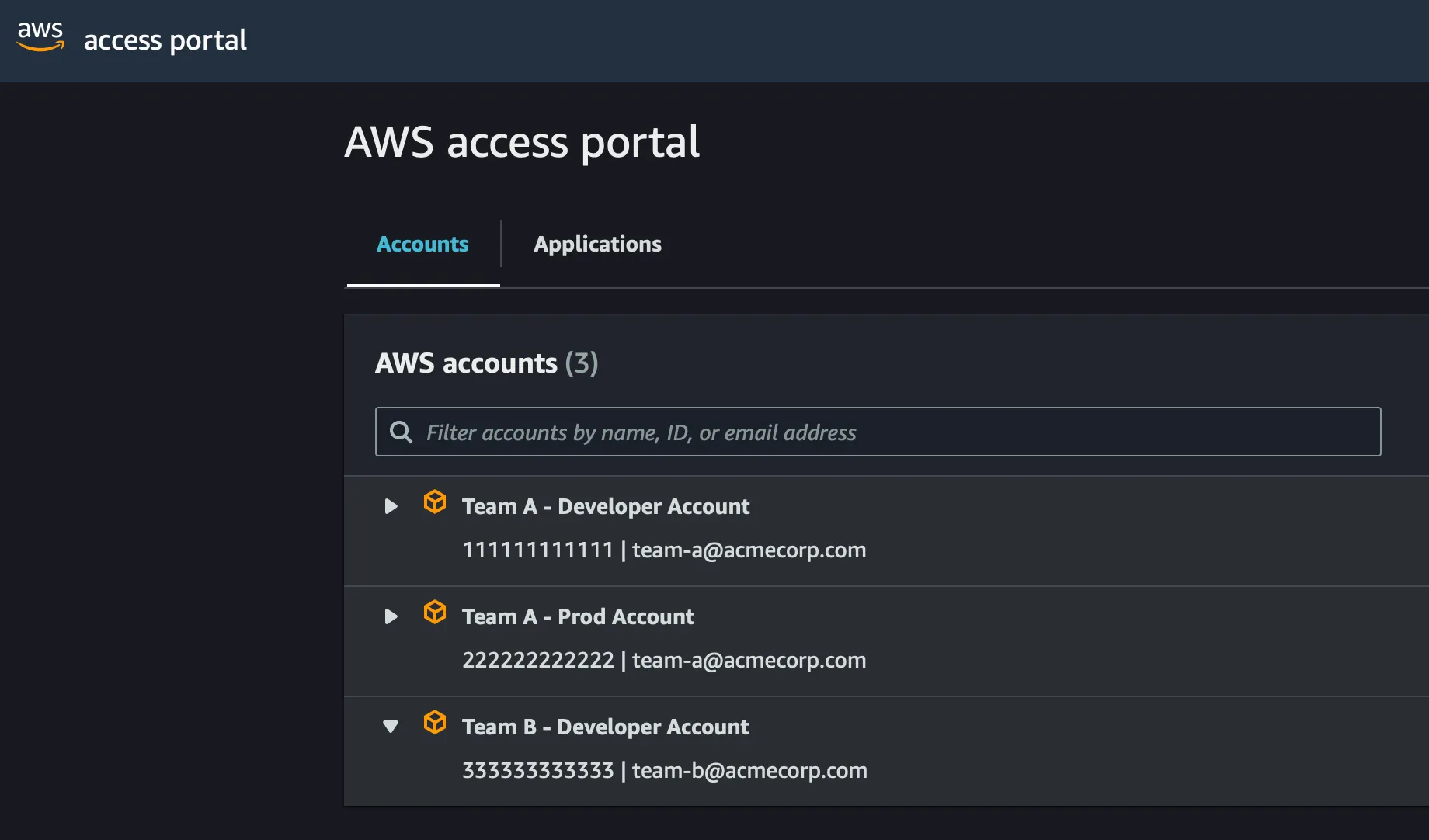Click the team-b@acmecorp.com email address
The width and height of the screenshot is (1429, 840).
(749, 771)
